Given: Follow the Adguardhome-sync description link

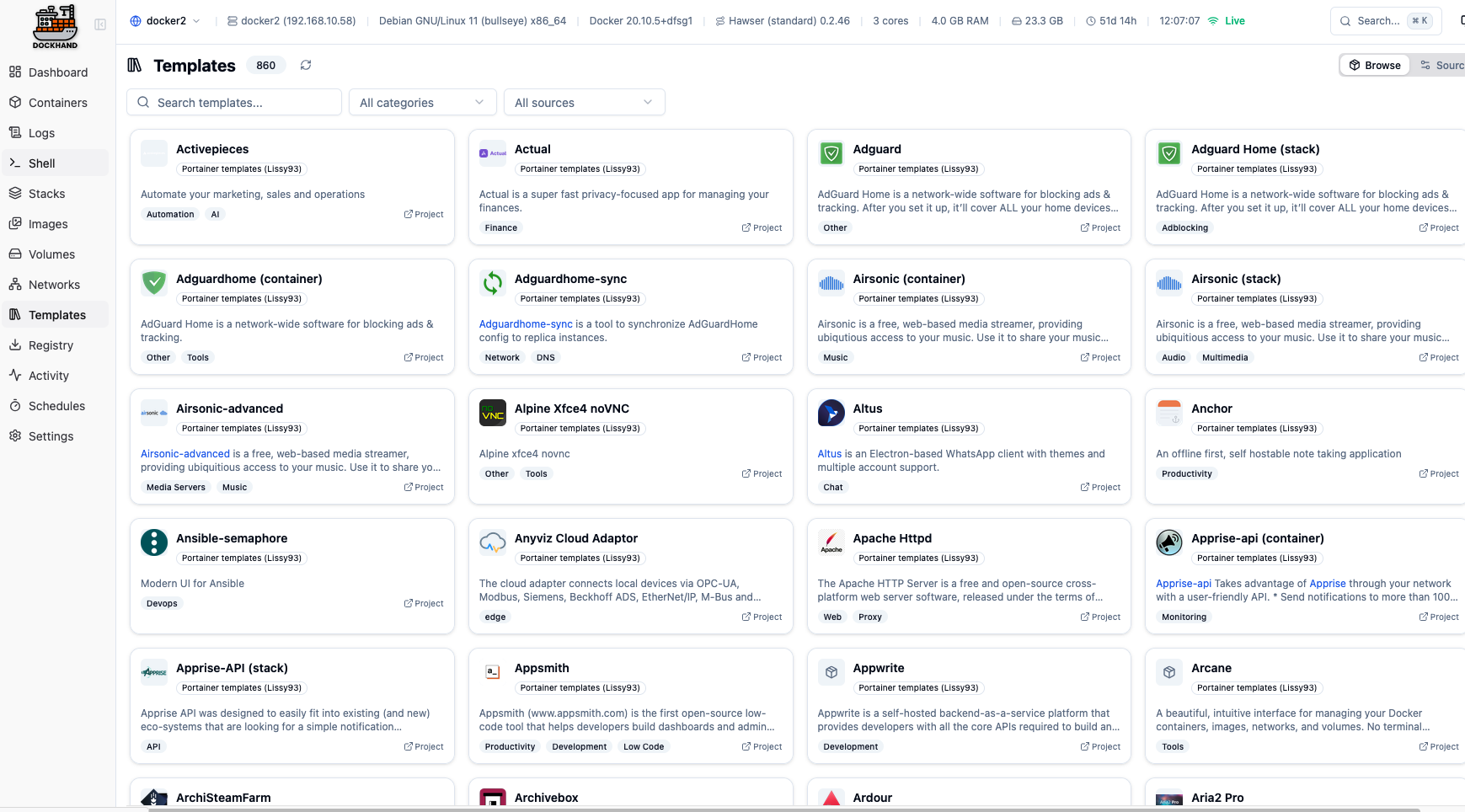Looking at the screenshot, I should click(x=526, y=324).
